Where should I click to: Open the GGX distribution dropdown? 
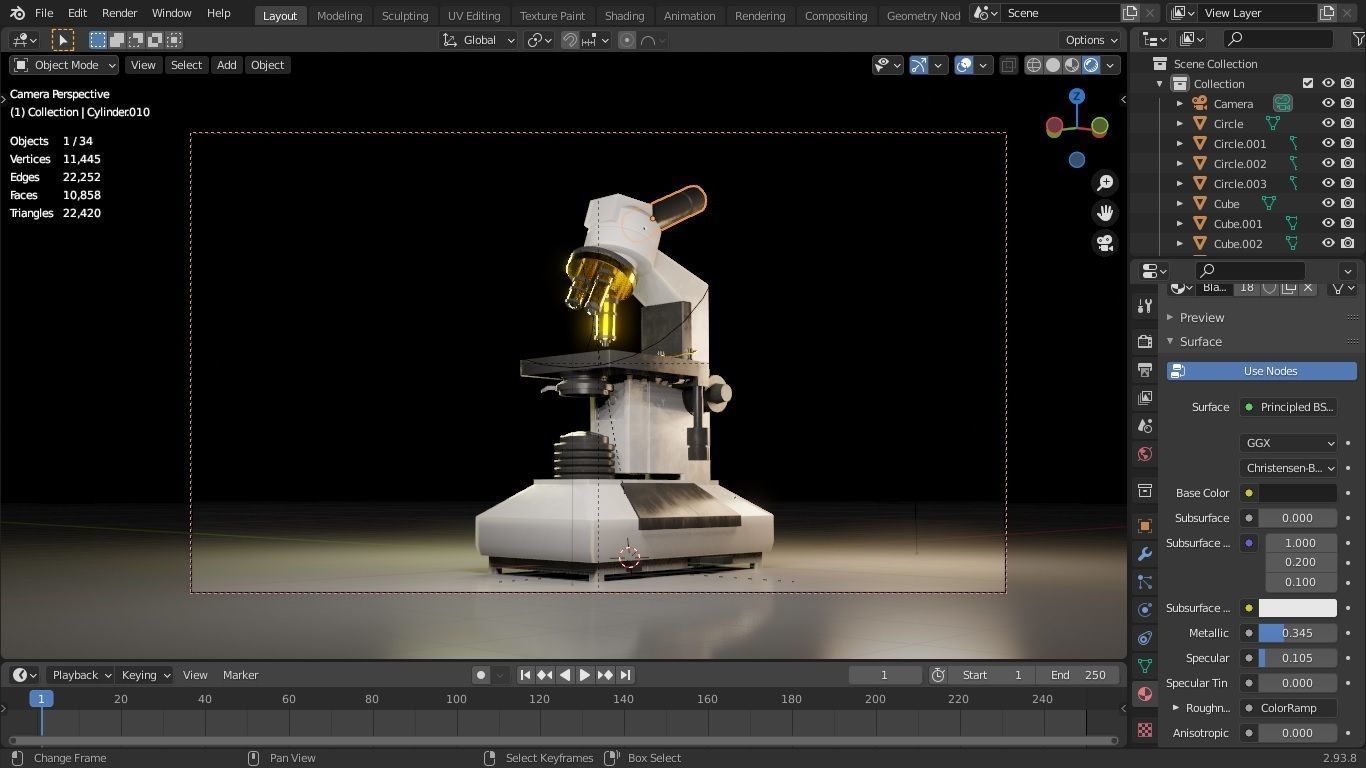tap(1288, 443)
